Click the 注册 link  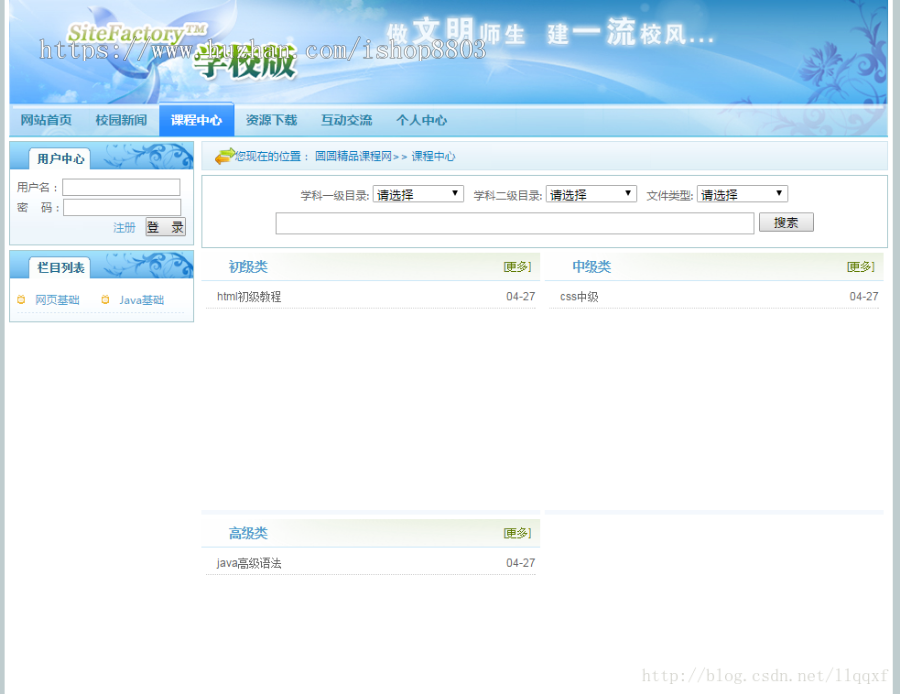pos(124,228)
